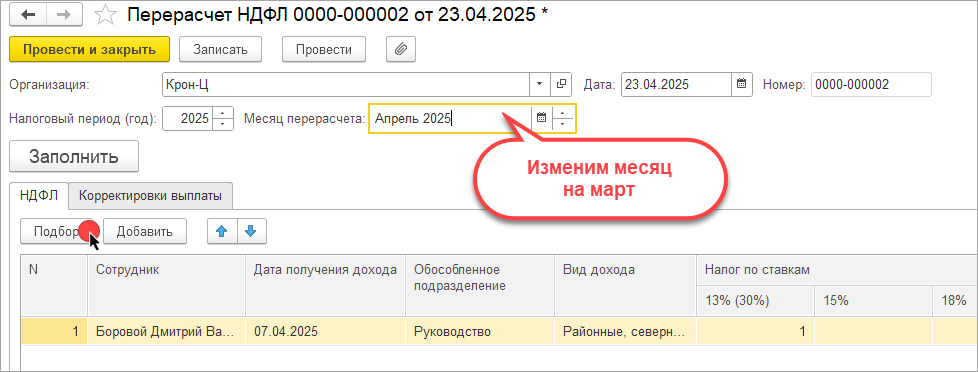Select the row number 1 cell
Image resolution: width=978 pixels, height=372 pixels.
click(x=54, y=331)
